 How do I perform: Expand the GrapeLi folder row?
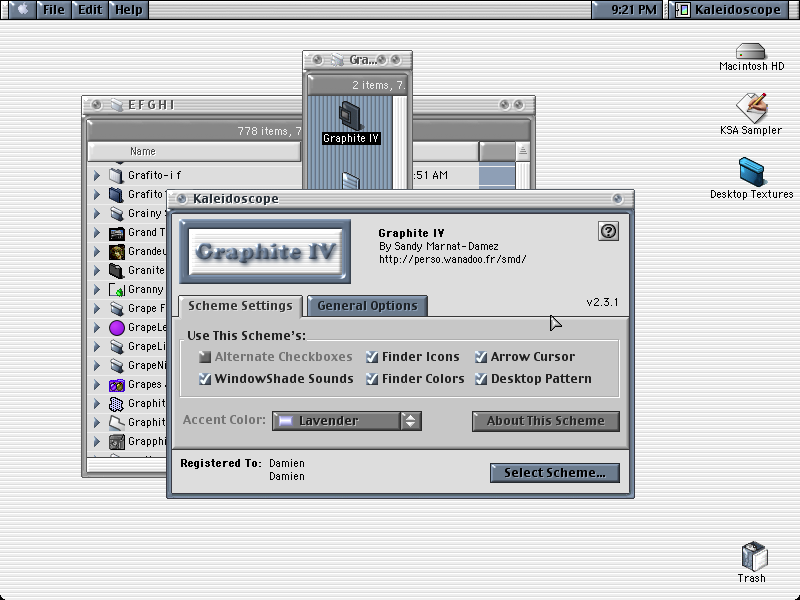point(97,346)
